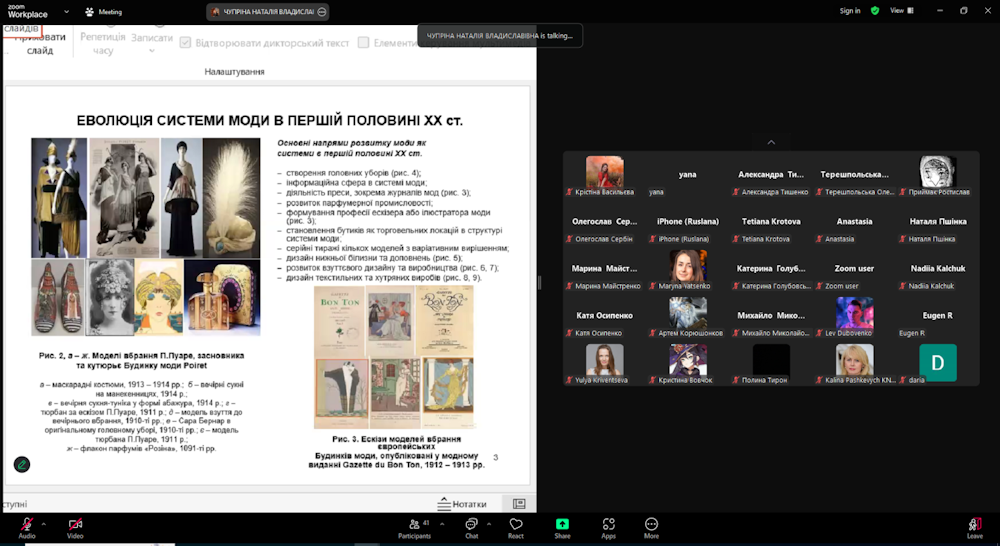Click the round icon in the ЧУПРІНА НАТАЛІЯ tab

click(322, 11)
